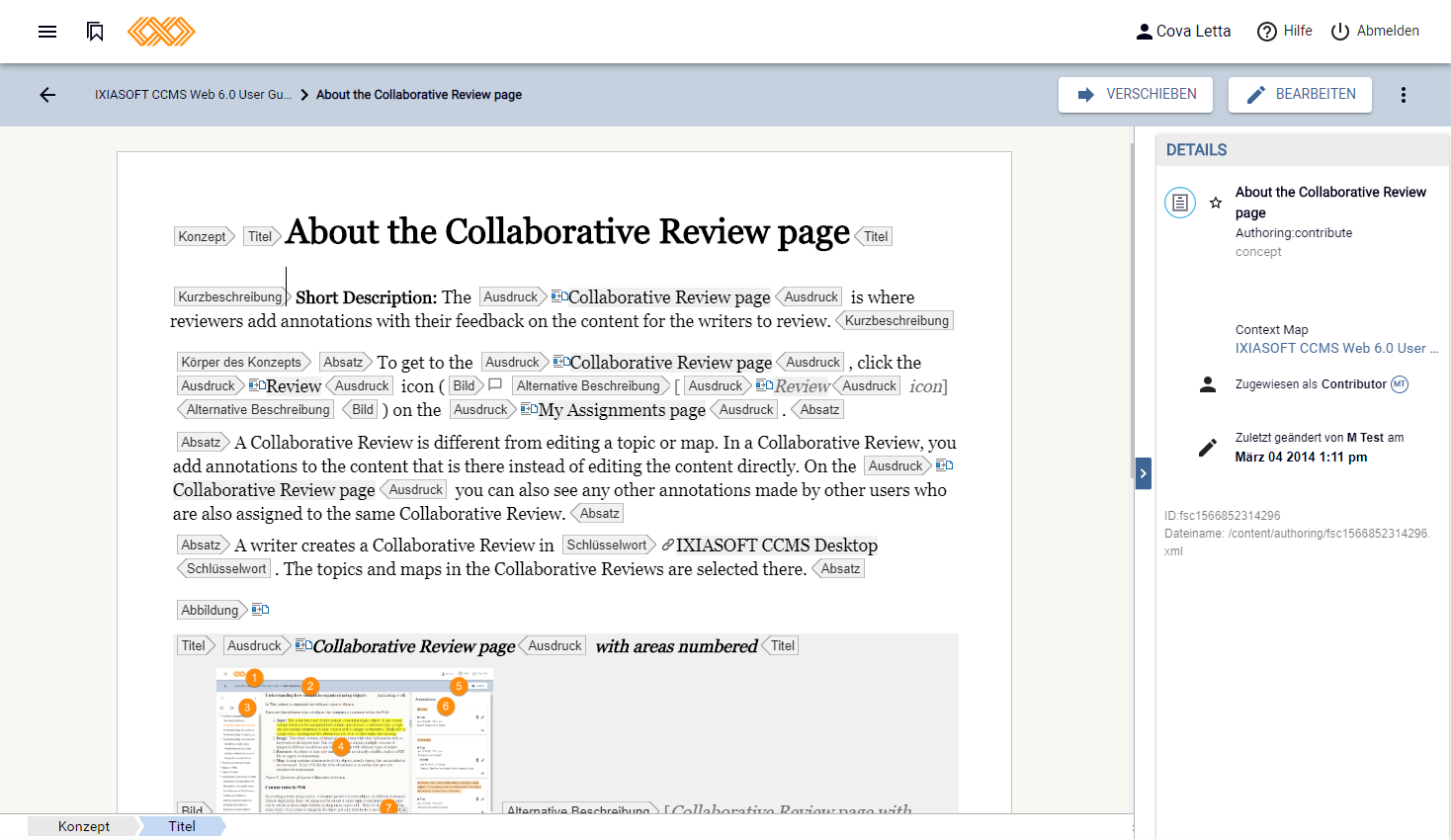Click the main page title heading text
The image size is (1451, 840).
coord(567,232)
